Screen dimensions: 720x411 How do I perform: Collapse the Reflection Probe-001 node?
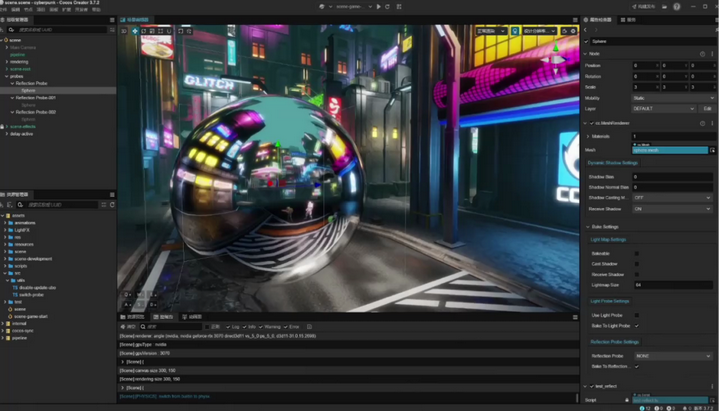pyautogui.click(x=12, y=98)
